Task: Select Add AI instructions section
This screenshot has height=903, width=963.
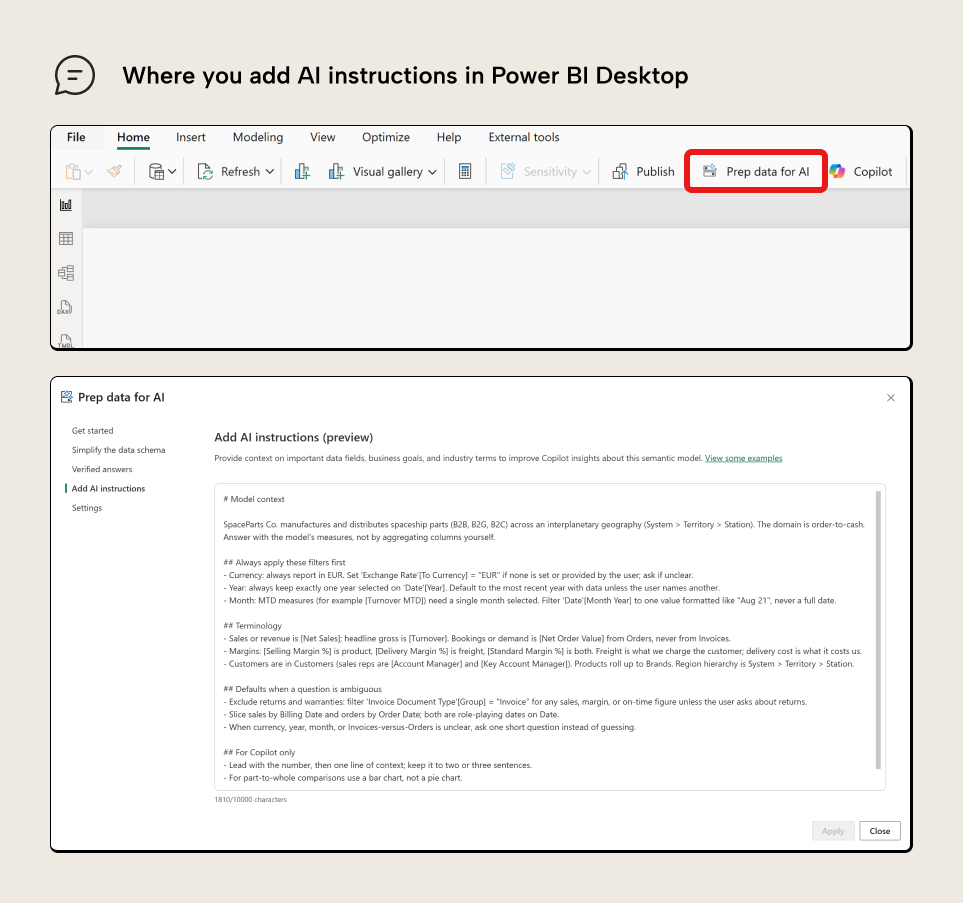Action: coord(108,488)
